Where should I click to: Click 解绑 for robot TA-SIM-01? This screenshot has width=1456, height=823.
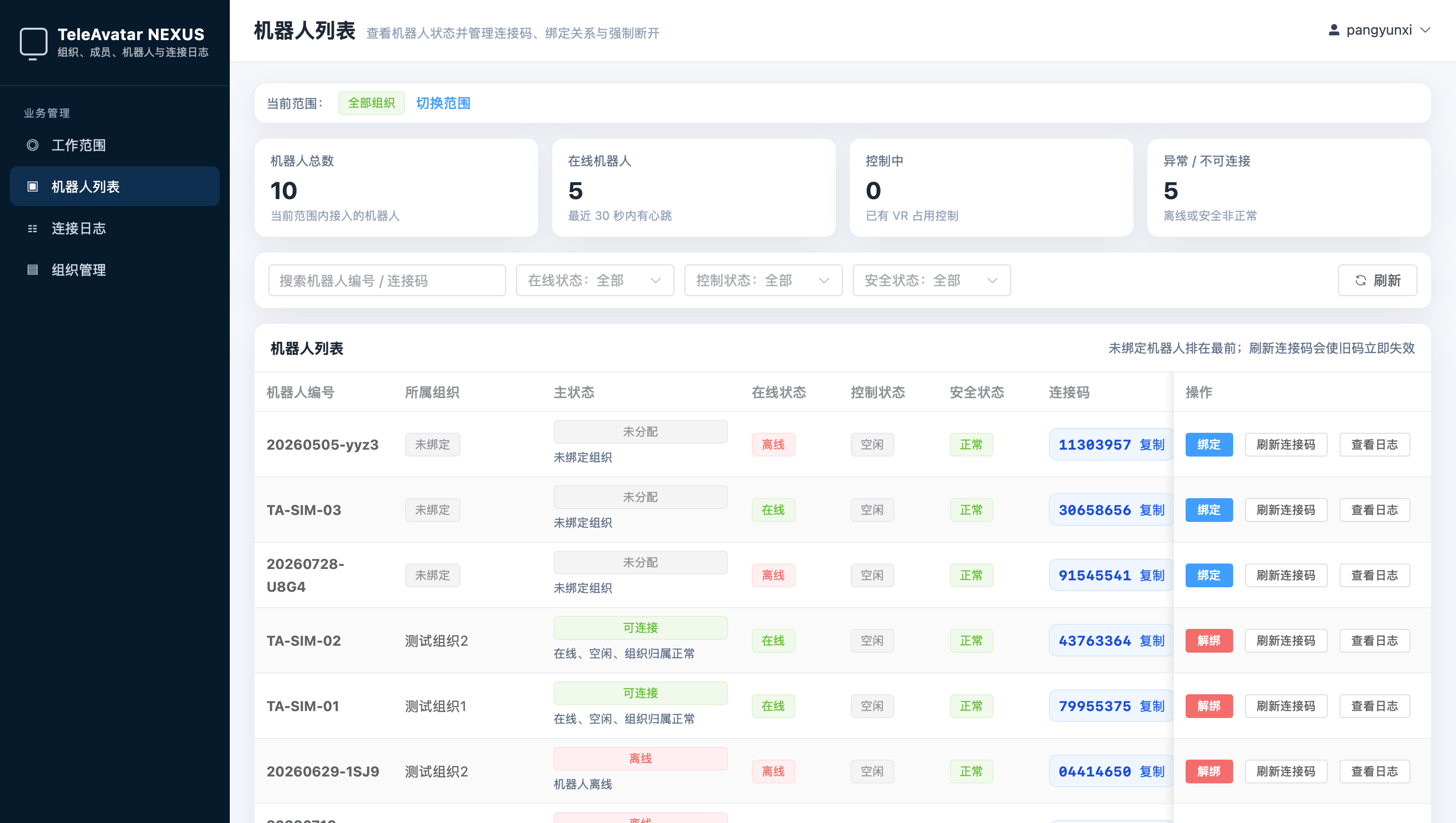point(1208,706)
